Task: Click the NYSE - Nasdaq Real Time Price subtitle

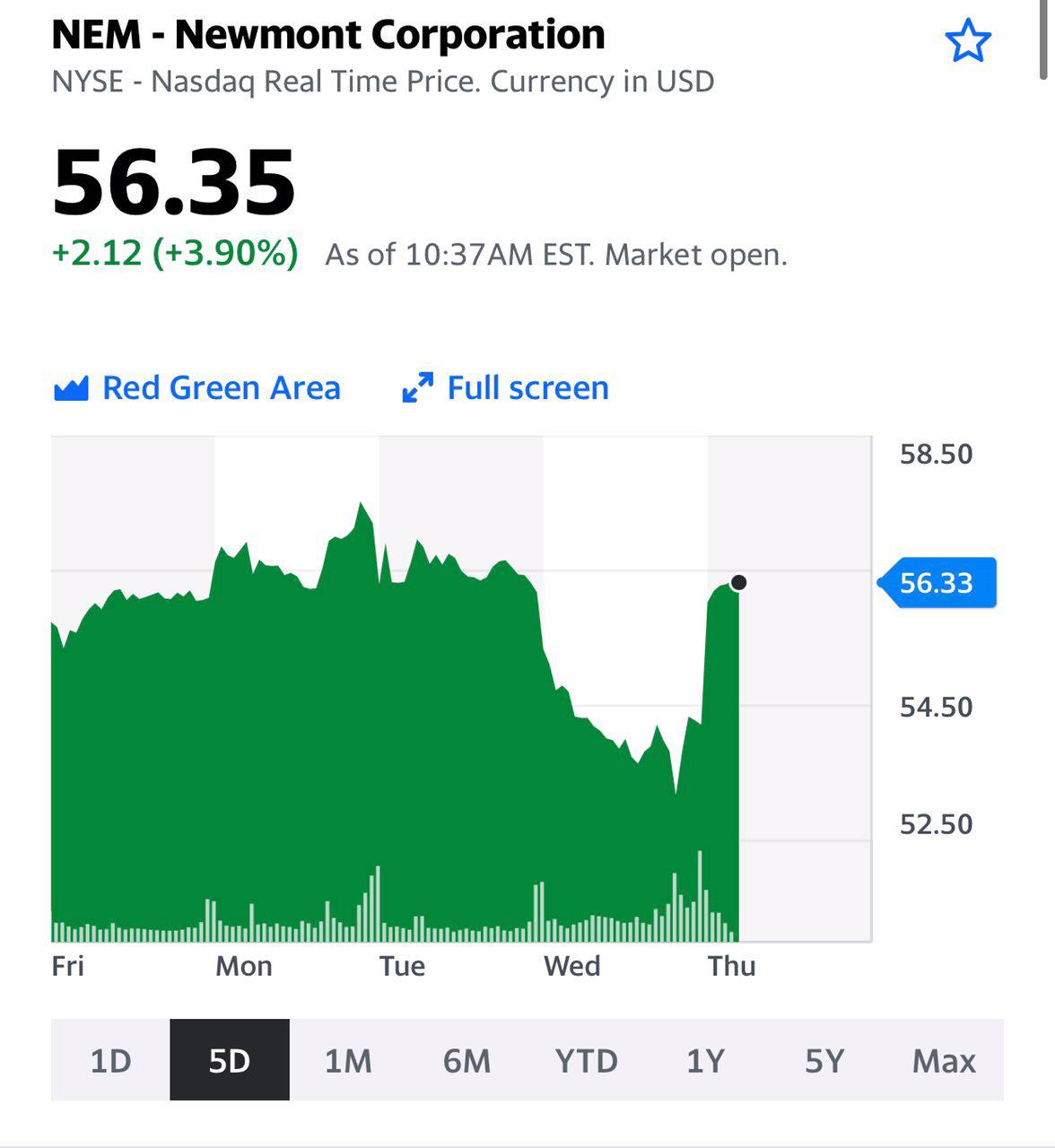Action: point(383,82)
